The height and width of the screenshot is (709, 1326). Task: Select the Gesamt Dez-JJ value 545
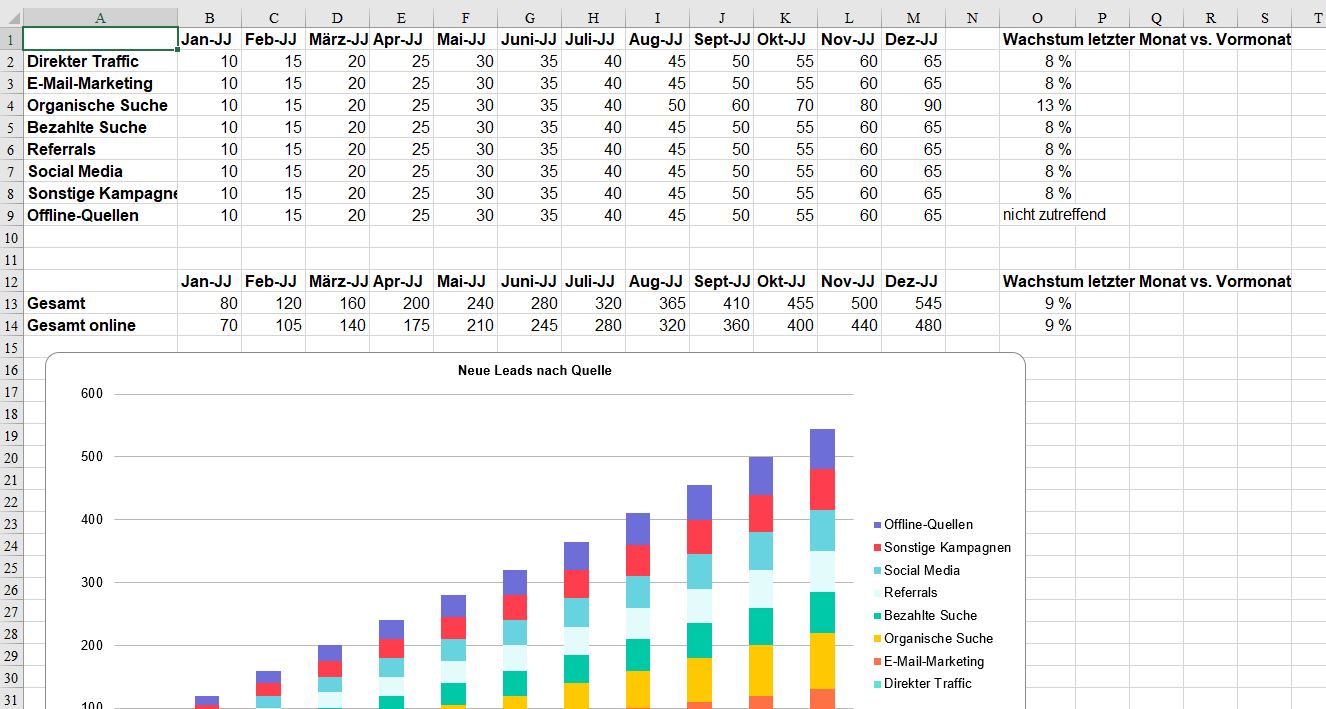[913, 303]
